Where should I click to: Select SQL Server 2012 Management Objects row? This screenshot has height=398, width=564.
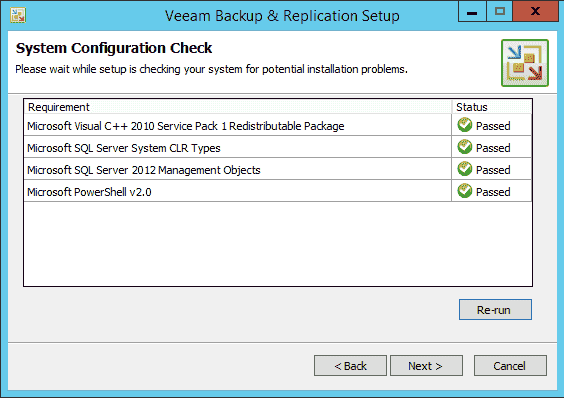(278, 169)
